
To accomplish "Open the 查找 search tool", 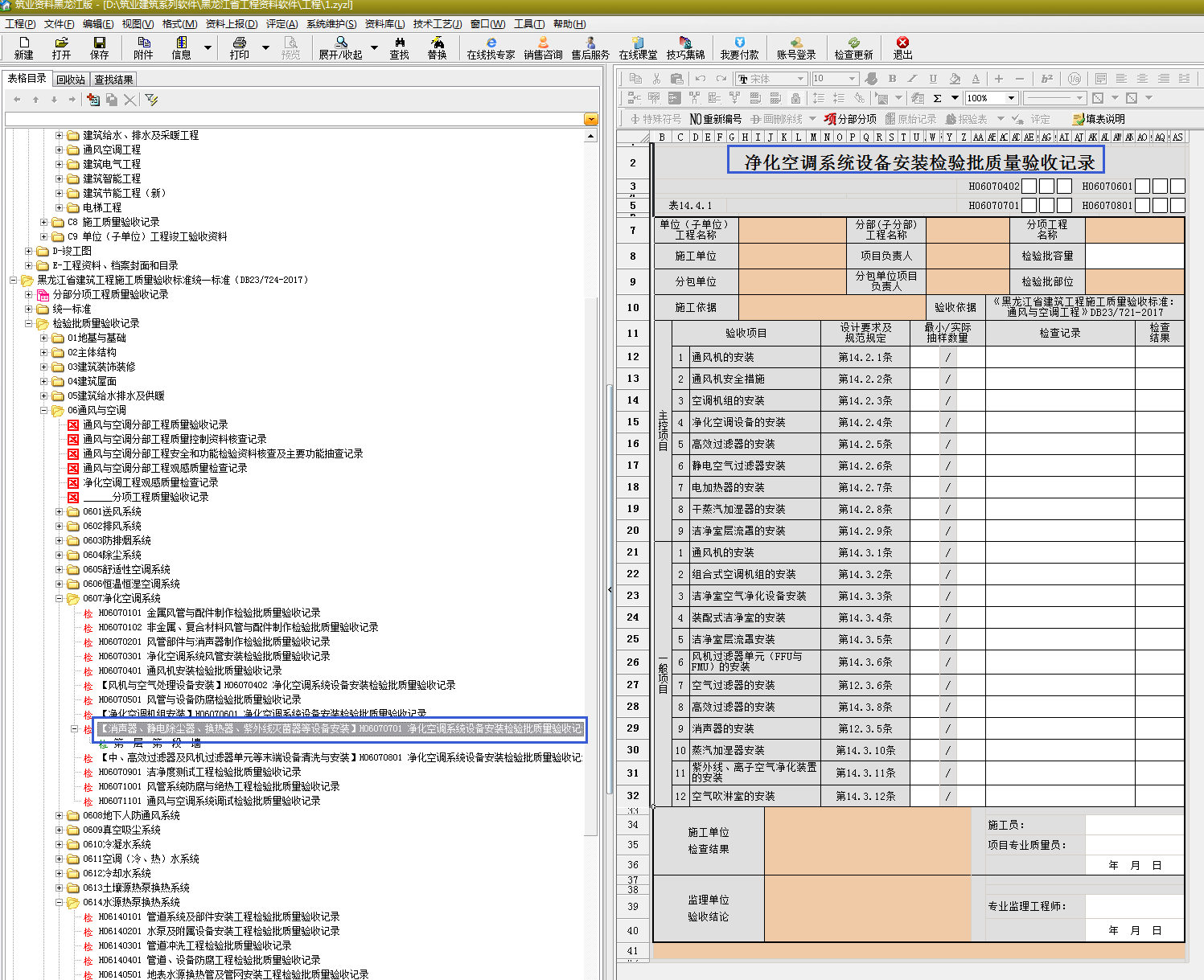I will (399, 47).
